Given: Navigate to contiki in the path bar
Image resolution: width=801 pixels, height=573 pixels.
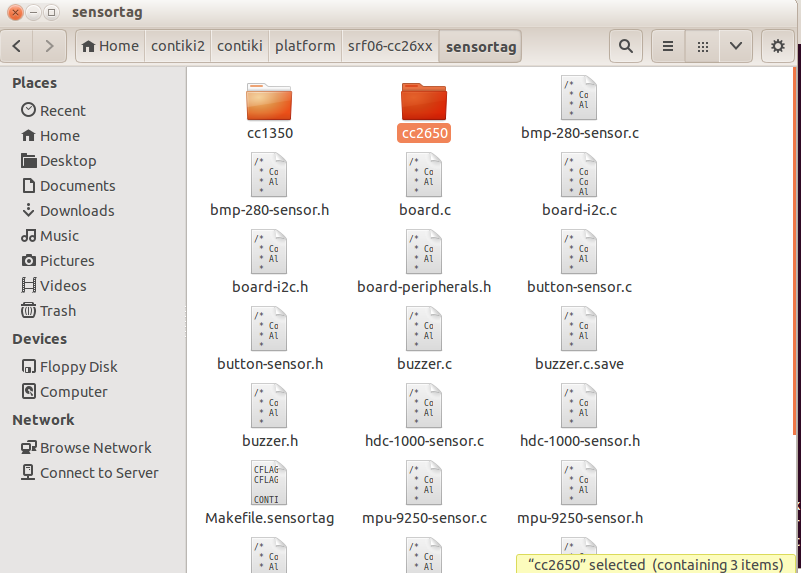Looking at the screenshot, I should (x=240, y=46).
